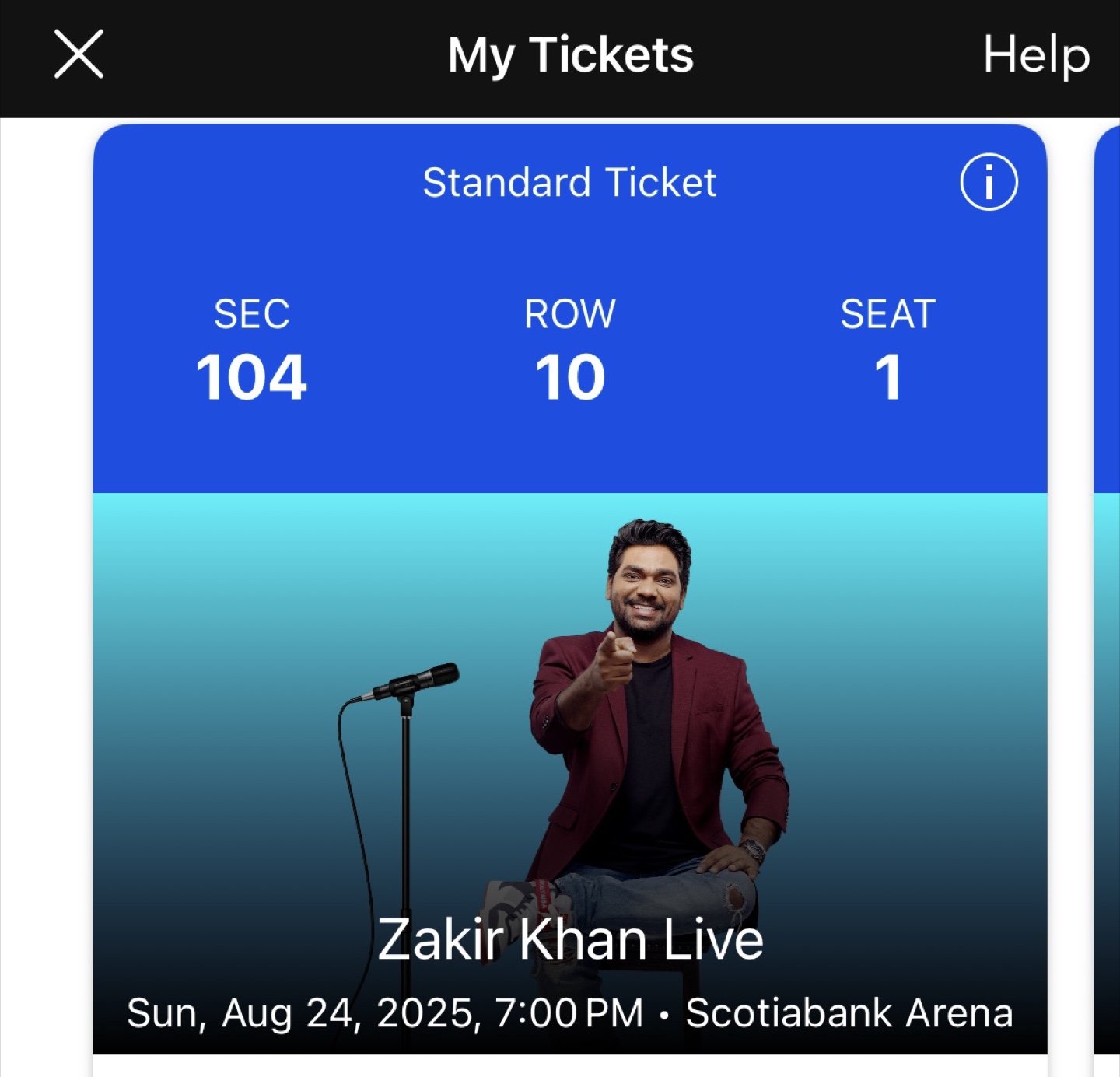Tap the Scotiabank Arena venue name

pos(849,1013)
